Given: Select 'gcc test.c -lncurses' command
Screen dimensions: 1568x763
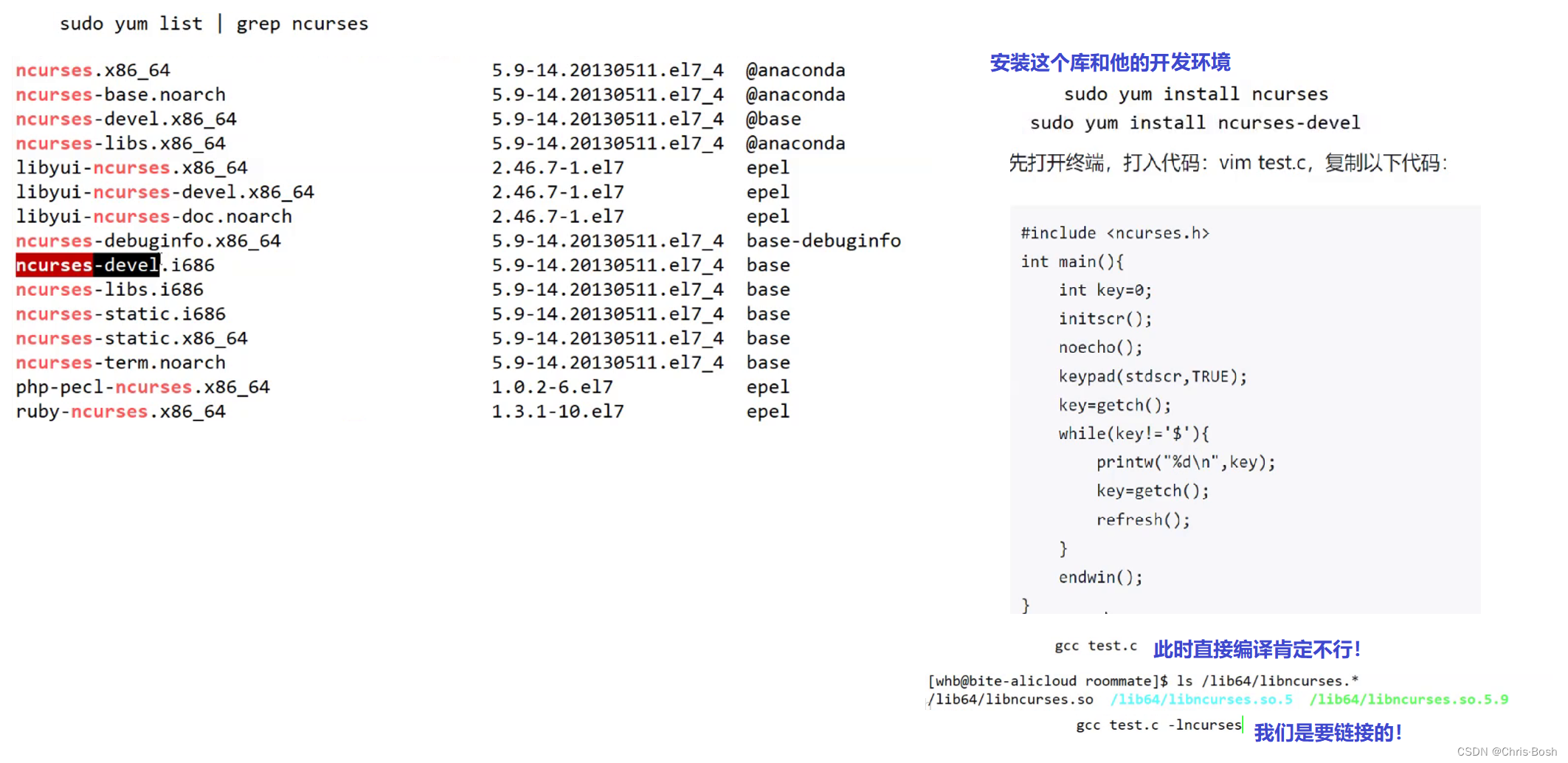Looking at the screenshot, I should coord(1159,725).
